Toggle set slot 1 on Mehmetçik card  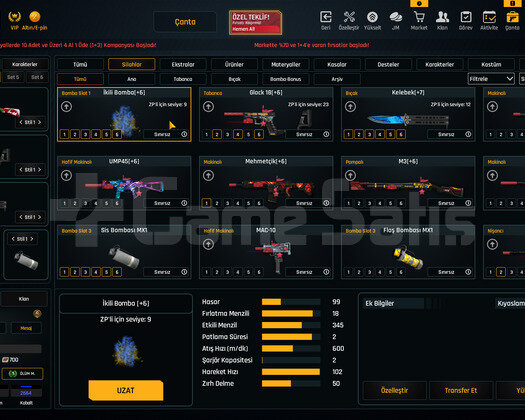point(206,203)
